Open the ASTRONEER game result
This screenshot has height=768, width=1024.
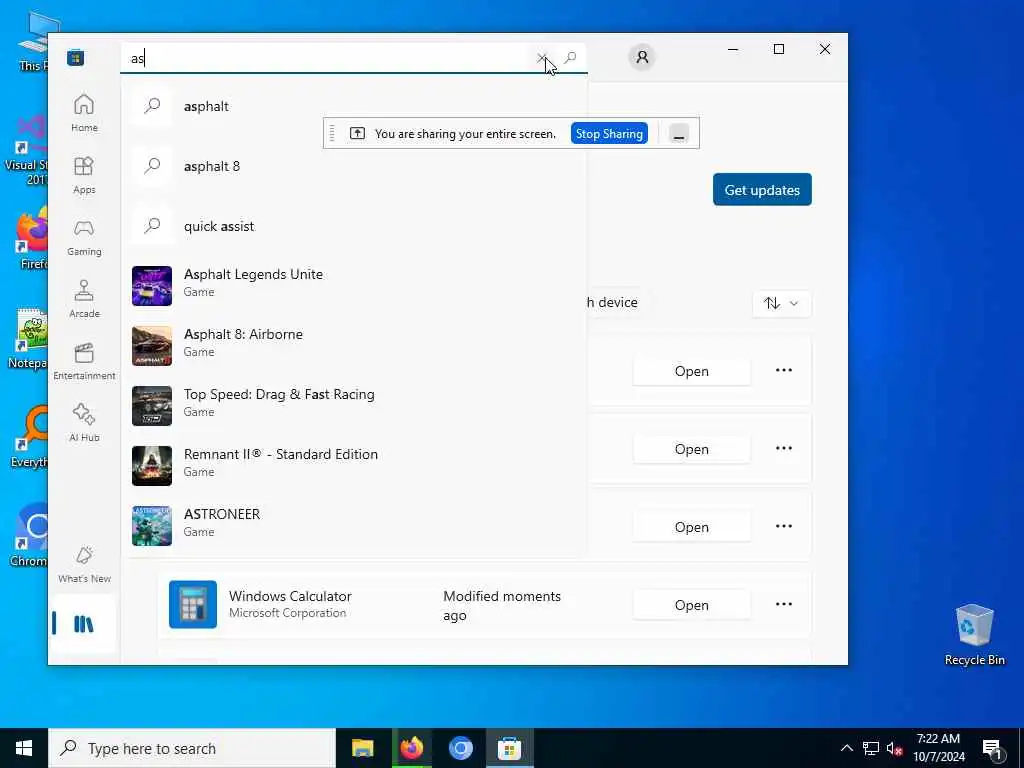354,526
